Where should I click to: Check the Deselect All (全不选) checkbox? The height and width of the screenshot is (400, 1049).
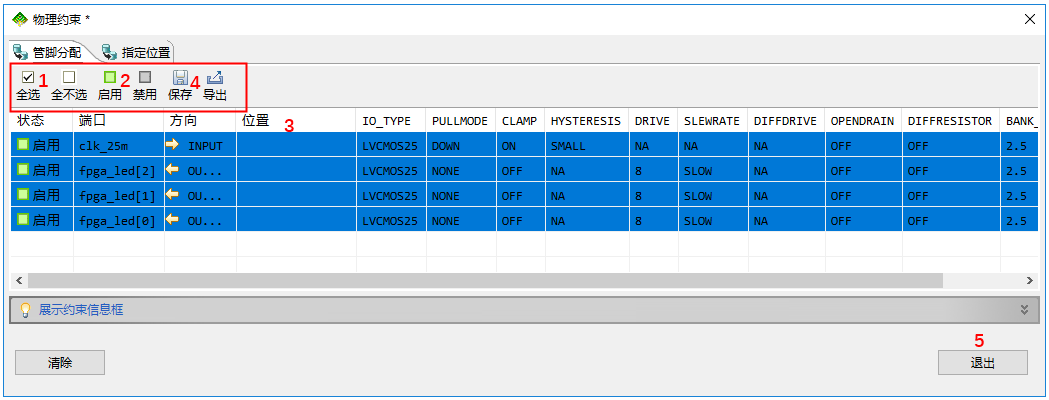(69, 77)
